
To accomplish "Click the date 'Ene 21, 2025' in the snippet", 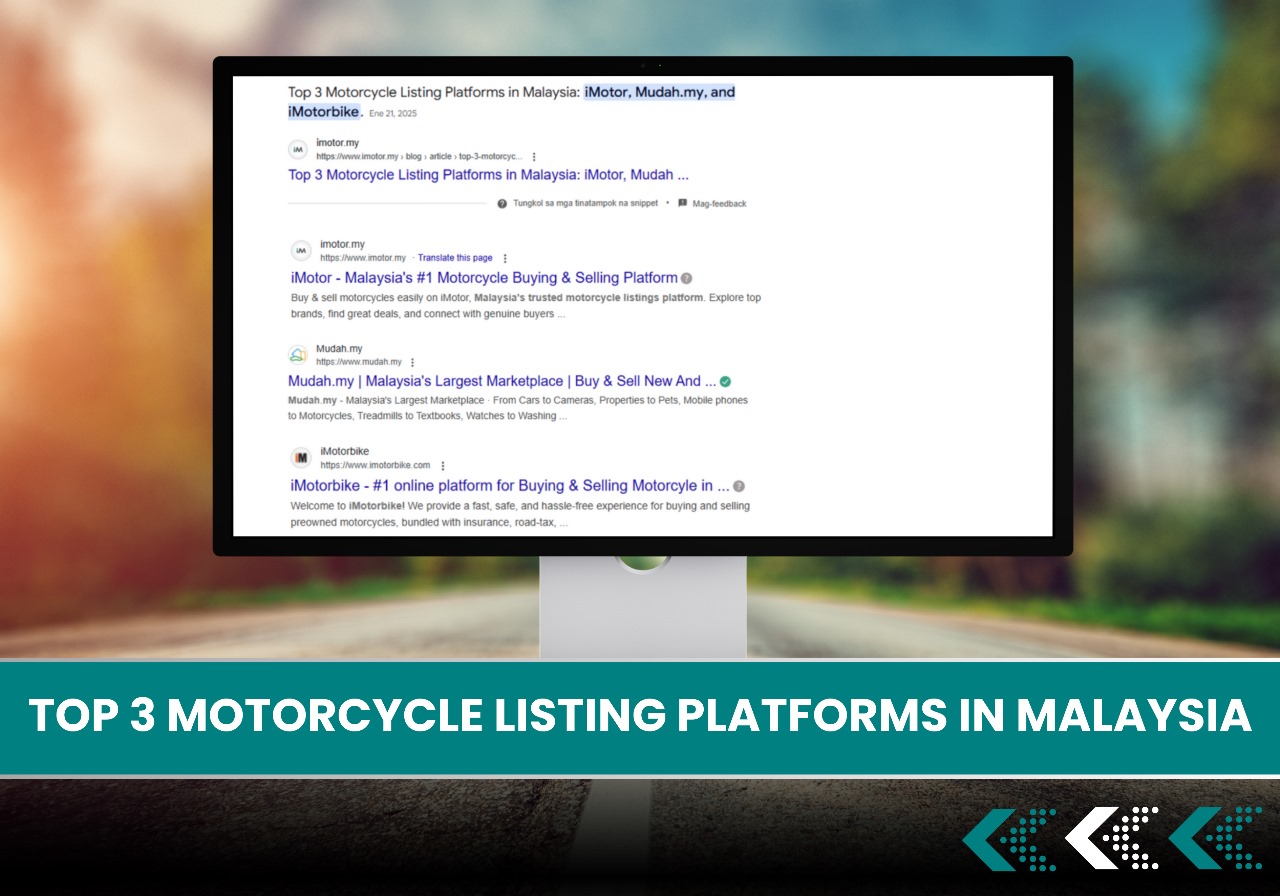I will pos(393,113).
